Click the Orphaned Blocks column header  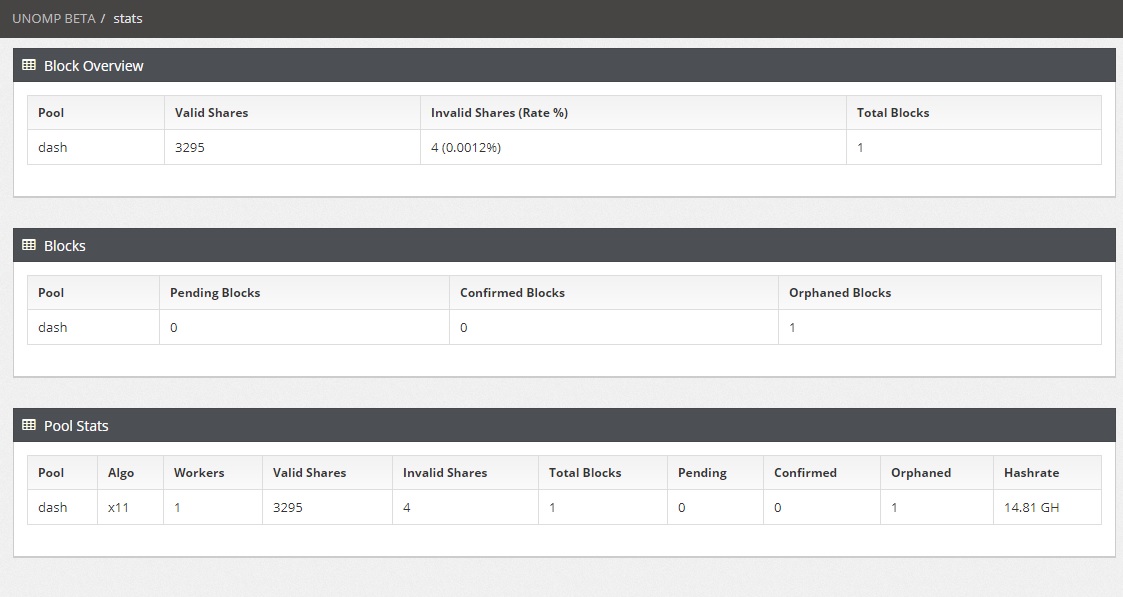tap(839, 293)
